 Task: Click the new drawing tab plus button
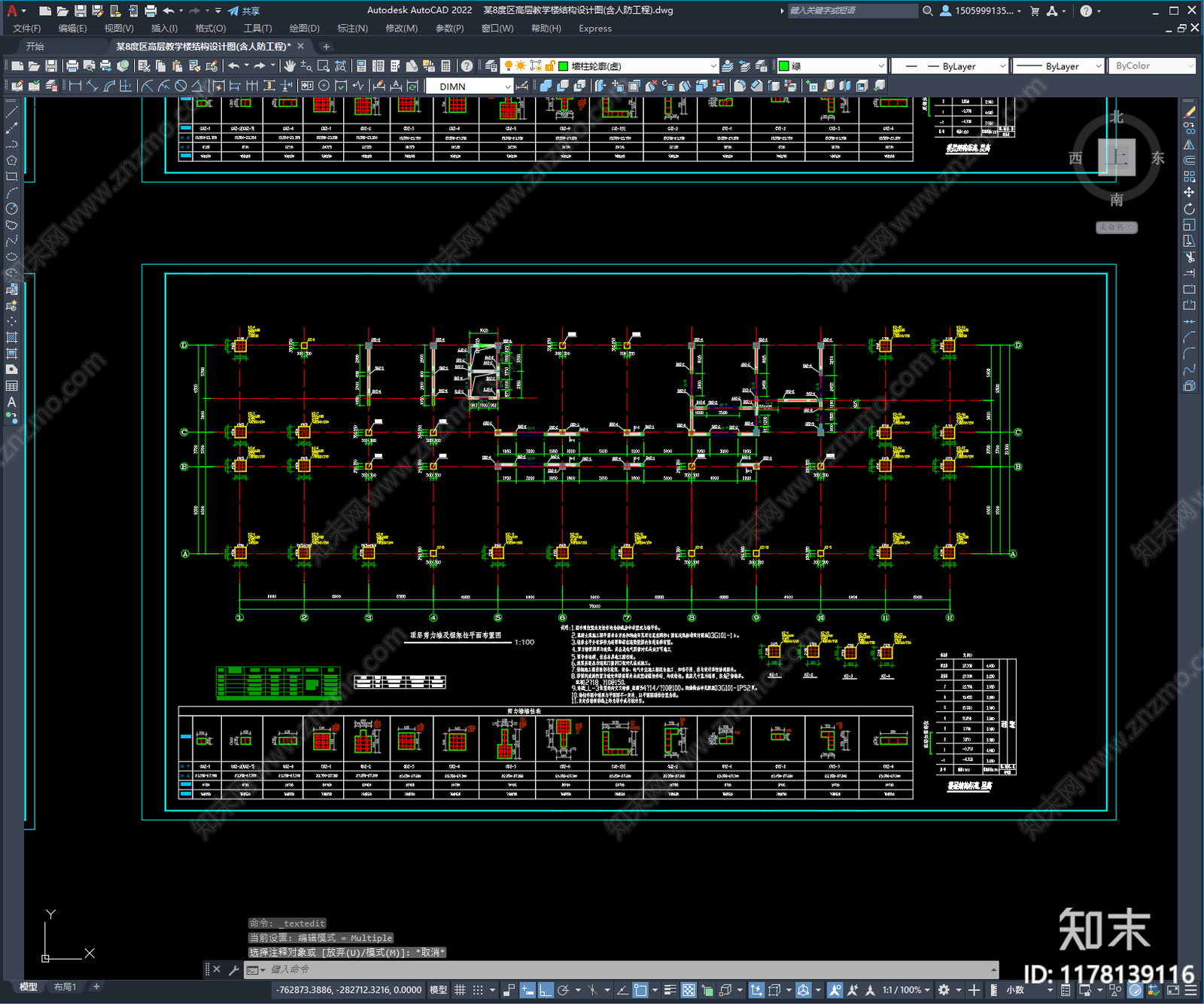pyautogui.click(x=327, y=47)
